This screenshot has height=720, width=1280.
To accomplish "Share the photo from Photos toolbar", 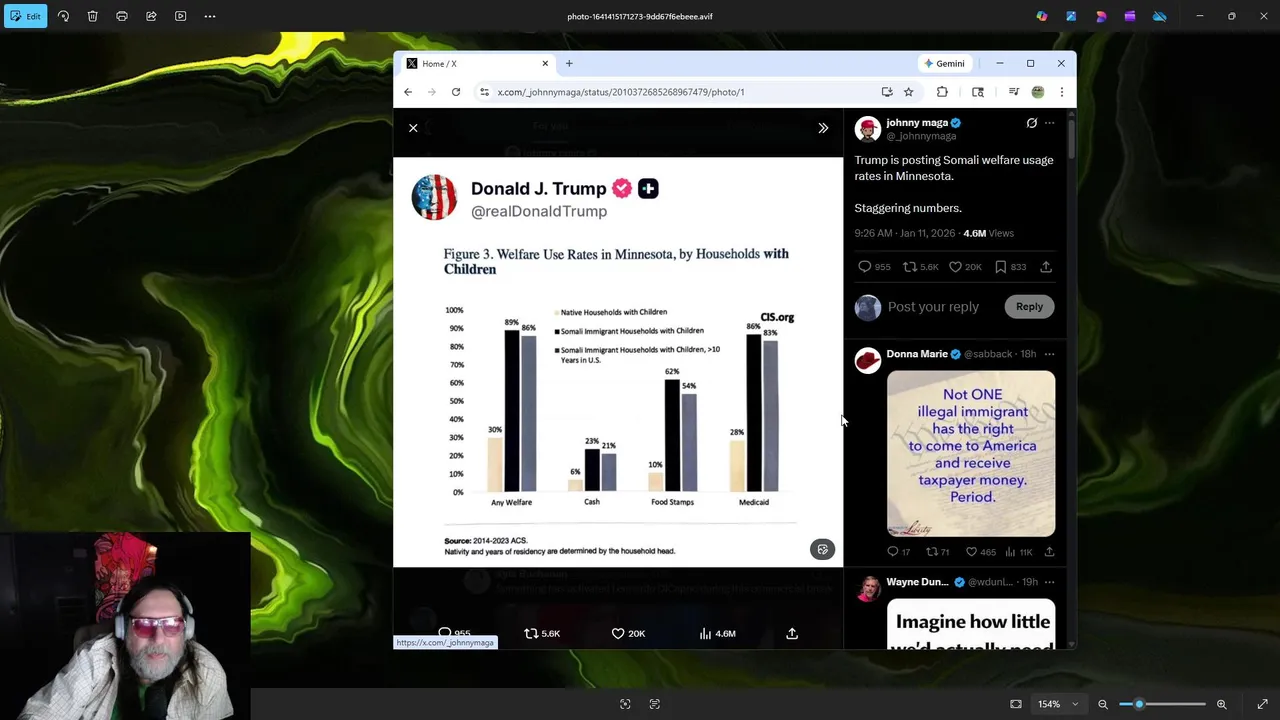I will point(151,16).
